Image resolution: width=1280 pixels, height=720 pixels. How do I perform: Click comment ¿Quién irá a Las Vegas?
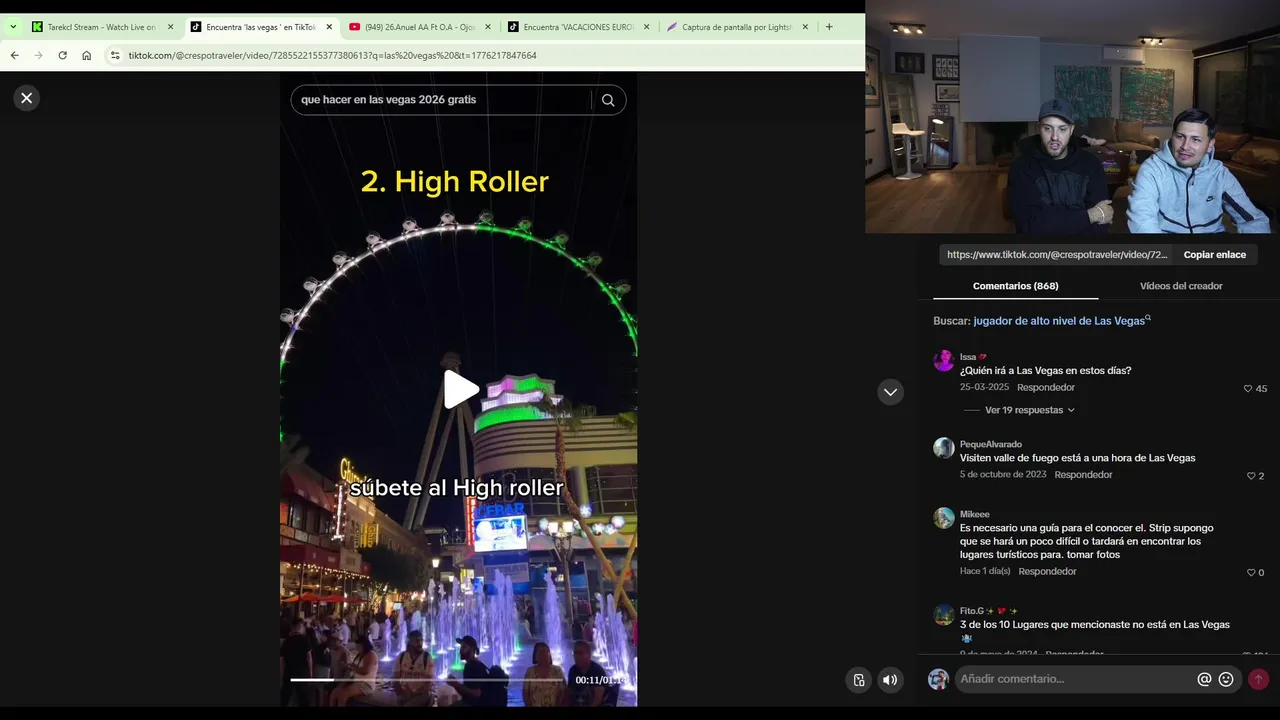coord(1045,371)
